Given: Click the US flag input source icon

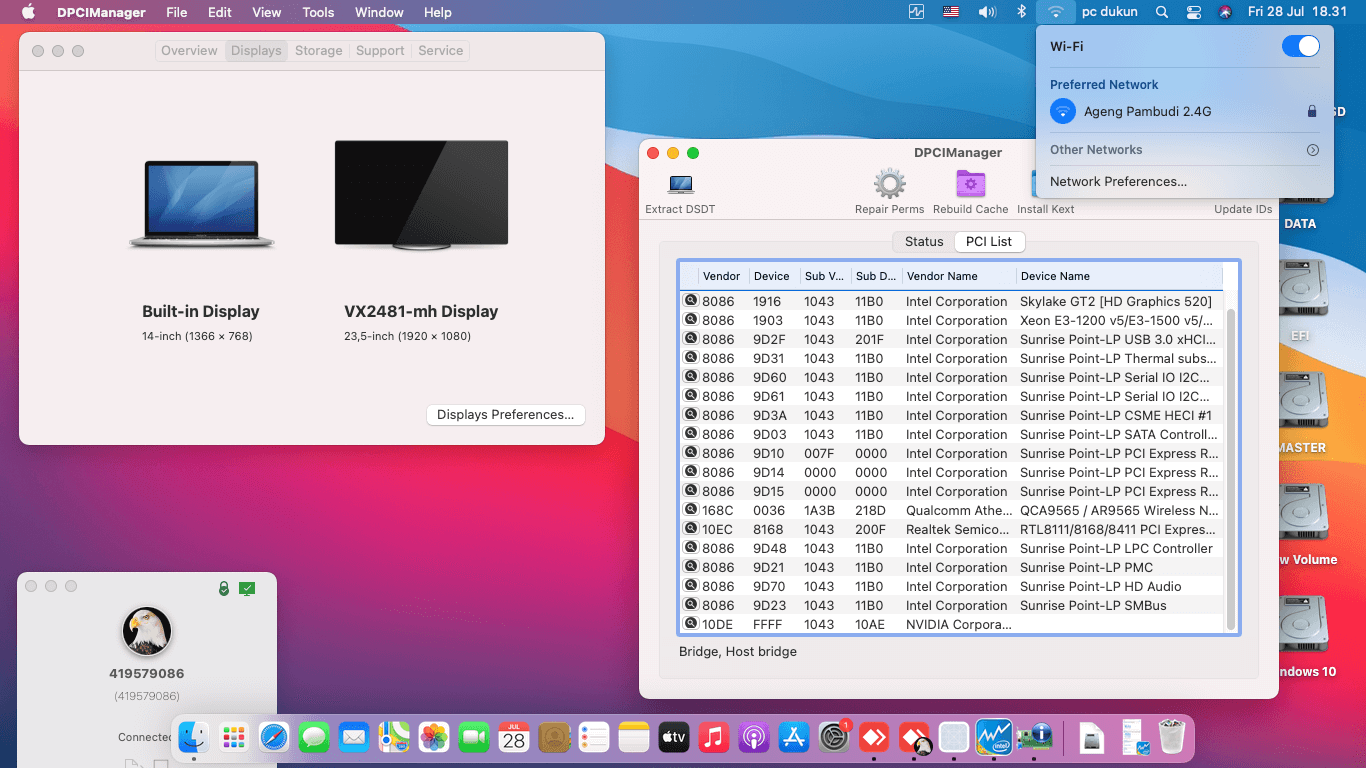Looking at the screenshot, I should [x=952, y=12].
